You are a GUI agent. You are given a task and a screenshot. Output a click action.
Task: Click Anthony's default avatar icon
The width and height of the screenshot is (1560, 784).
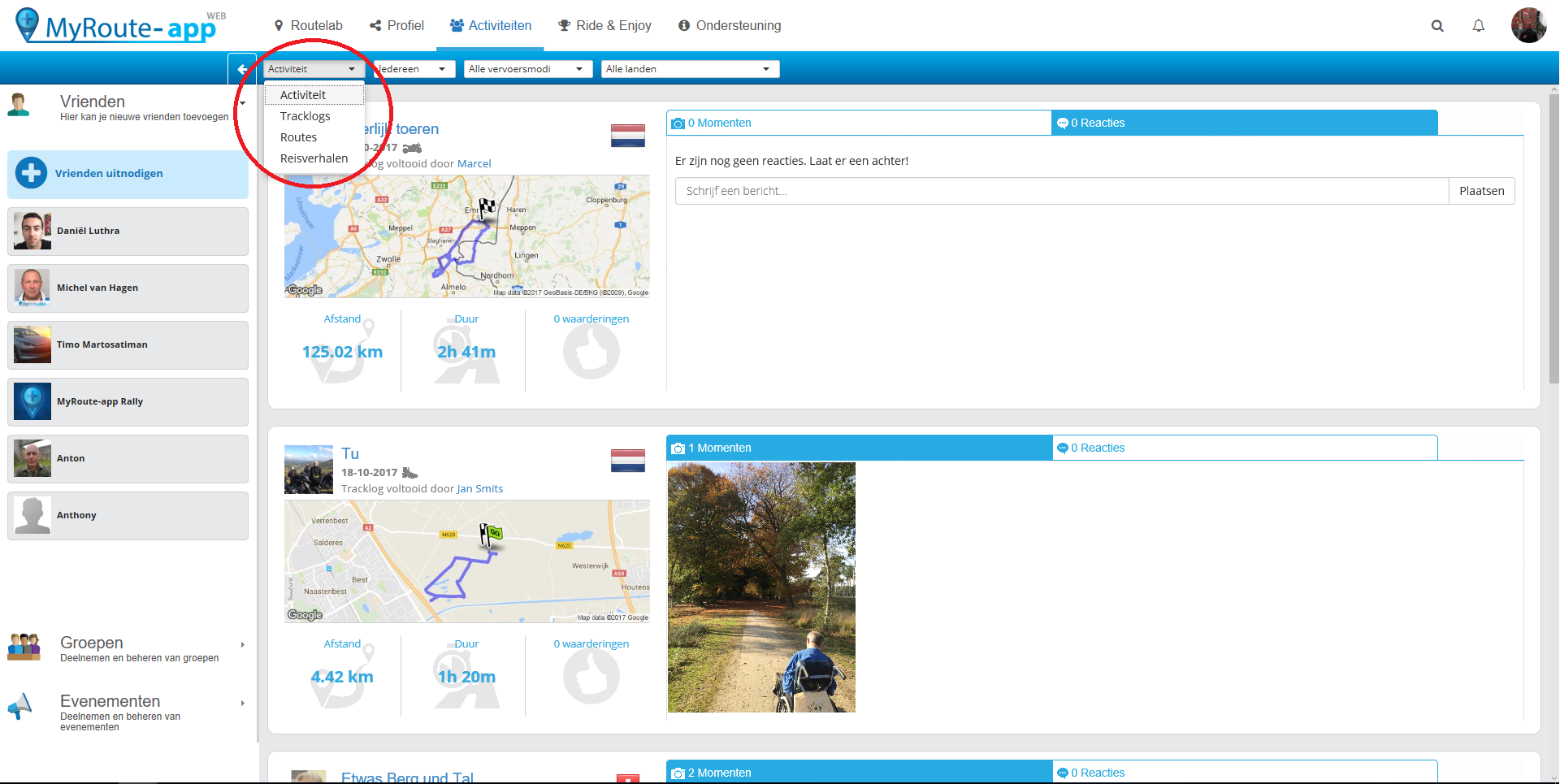[x=32, y=515]
